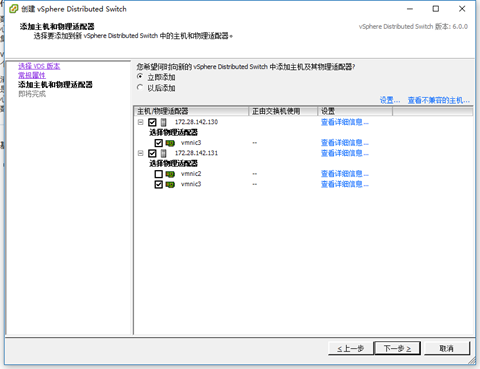
Task: Click the 取消 cancel button
Action: (x=447, y=349)
